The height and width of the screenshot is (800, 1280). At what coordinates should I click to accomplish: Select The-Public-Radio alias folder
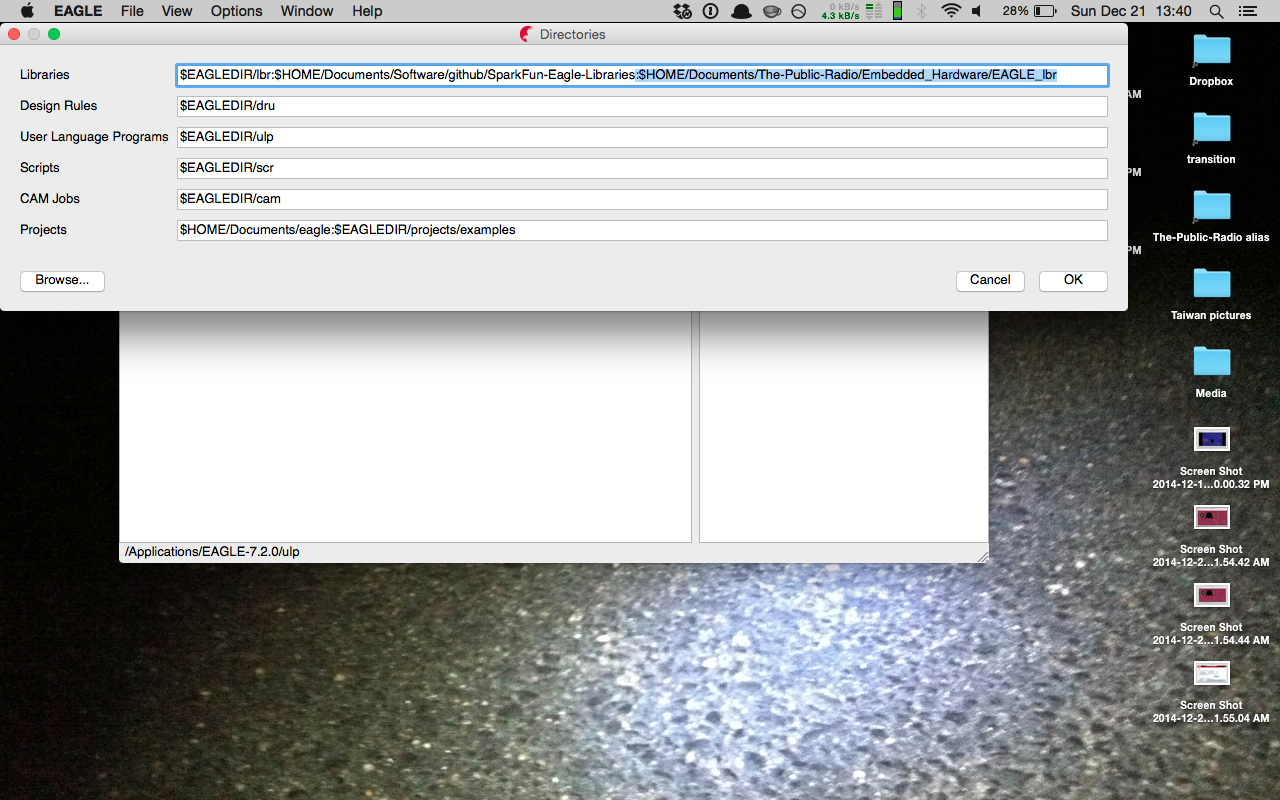[1211, 217]
